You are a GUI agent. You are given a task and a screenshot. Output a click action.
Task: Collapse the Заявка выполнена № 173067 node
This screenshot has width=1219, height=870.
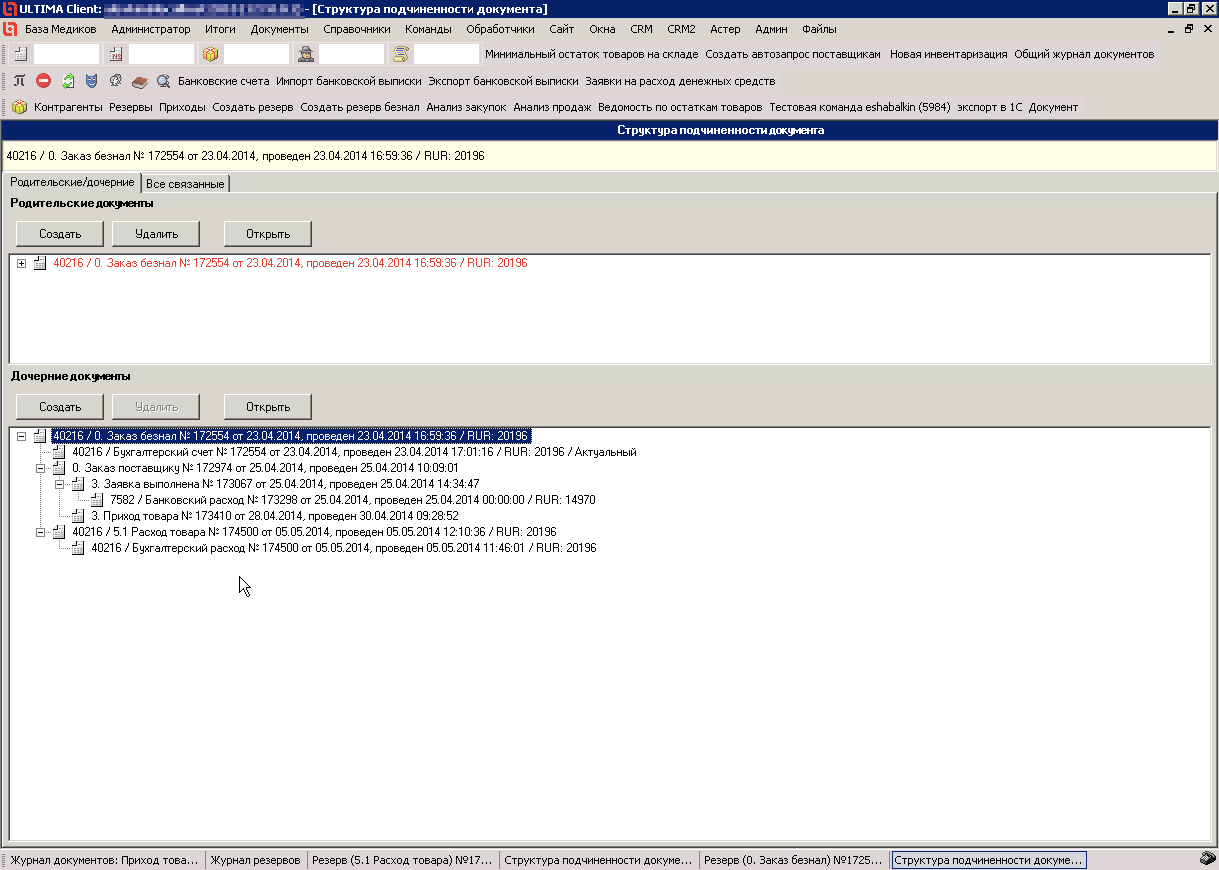click(x=60, y=484)
